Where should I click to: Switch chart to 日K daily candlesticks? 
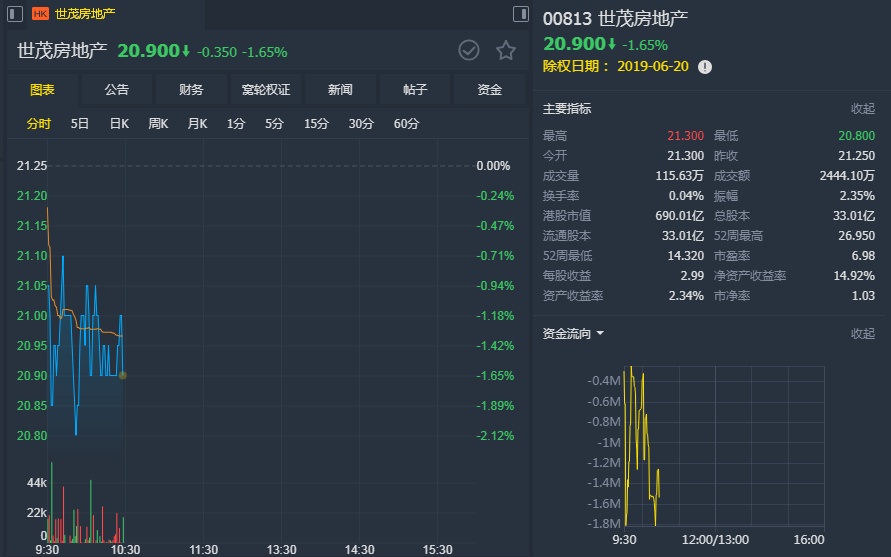pyautogui.click(x=119, y=124)
